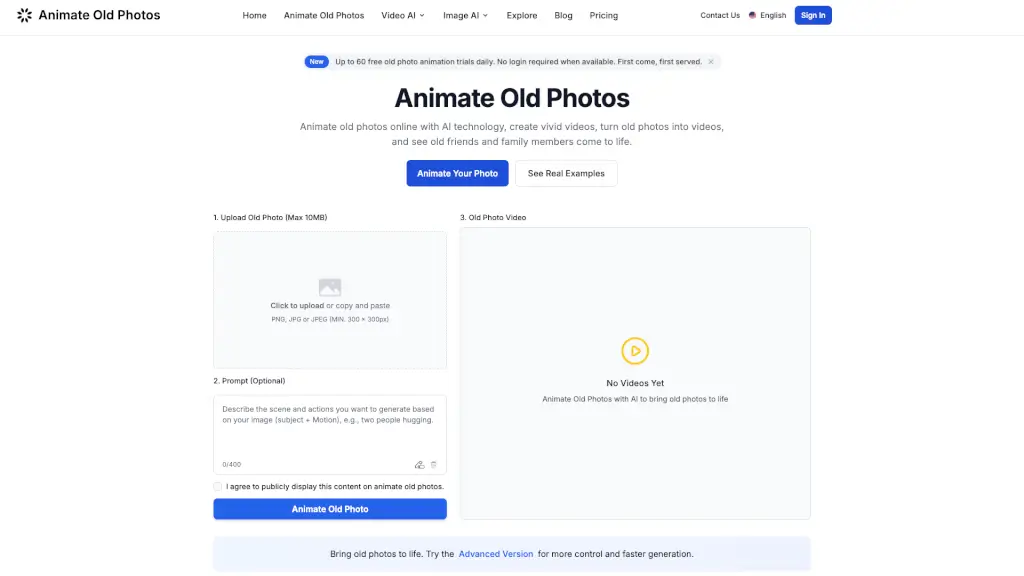Click the yellow play circle icon
The width and height of the screenshot is (1024, 576).
(x=635, y=351)
